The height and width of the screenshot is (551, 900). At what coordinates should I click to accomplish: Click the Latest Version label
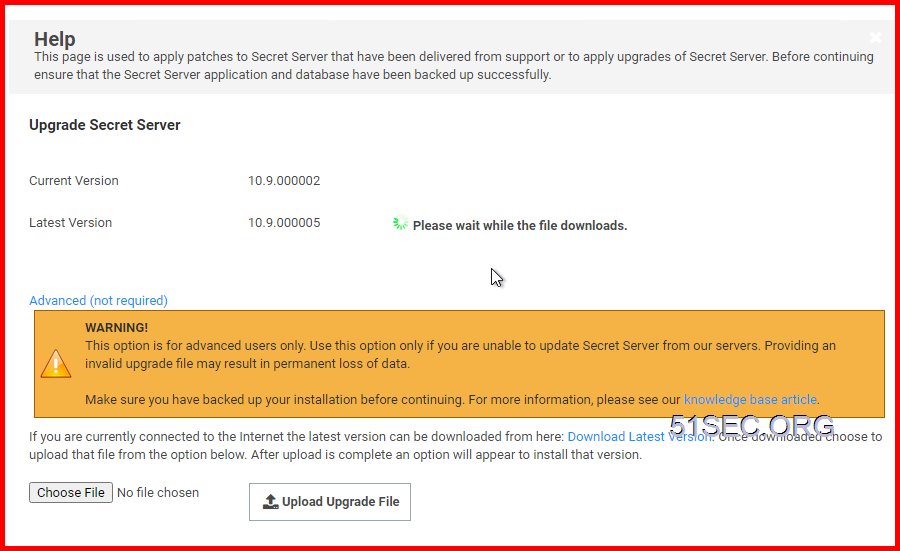(x=71, y=223)
